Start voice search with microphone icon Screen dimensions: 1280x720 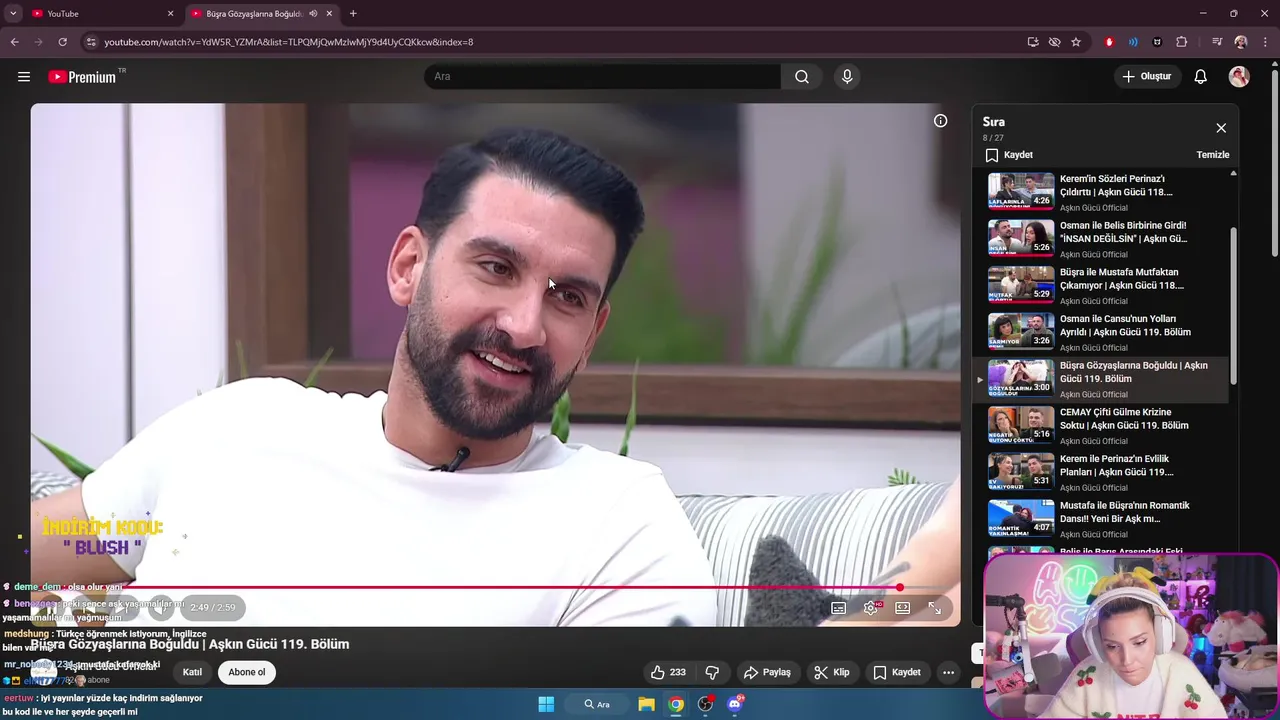(847, 77)
